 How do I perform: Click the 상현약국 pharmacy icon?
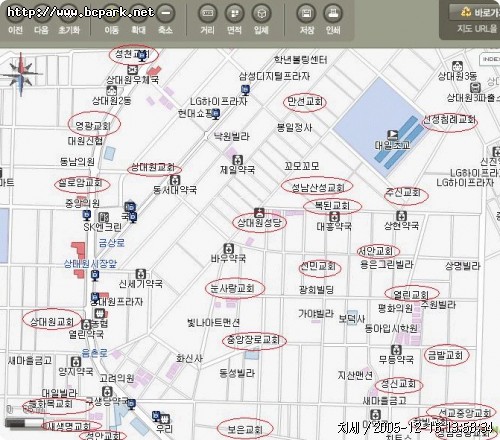(x=401, y=216)
